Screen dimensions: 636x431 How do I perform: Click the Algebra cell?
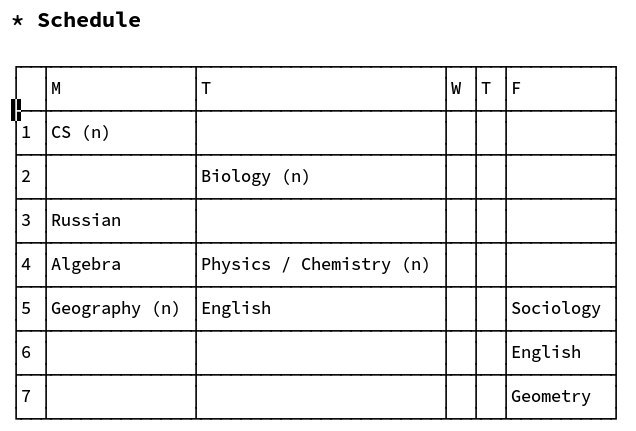click(x=121, y=264)
